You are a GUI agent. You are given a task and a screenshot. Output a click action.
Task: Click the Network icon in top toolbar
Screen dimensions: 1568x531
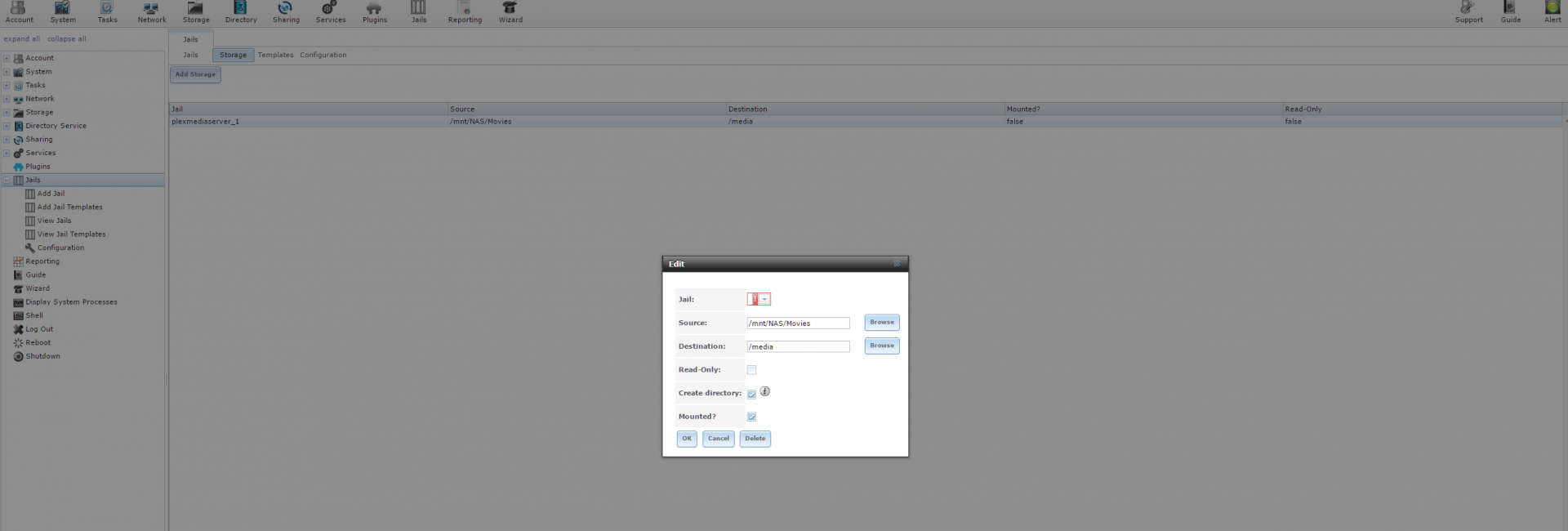151,11
